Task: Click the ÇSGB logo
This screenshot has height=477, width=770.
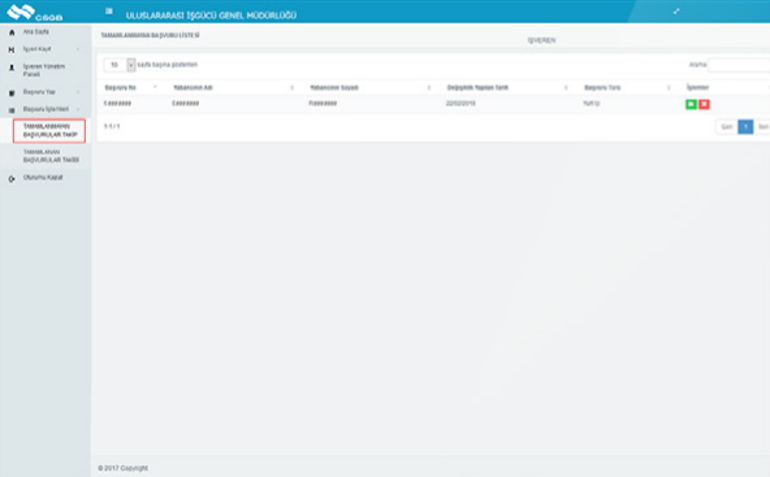Action: click(30, 12)
